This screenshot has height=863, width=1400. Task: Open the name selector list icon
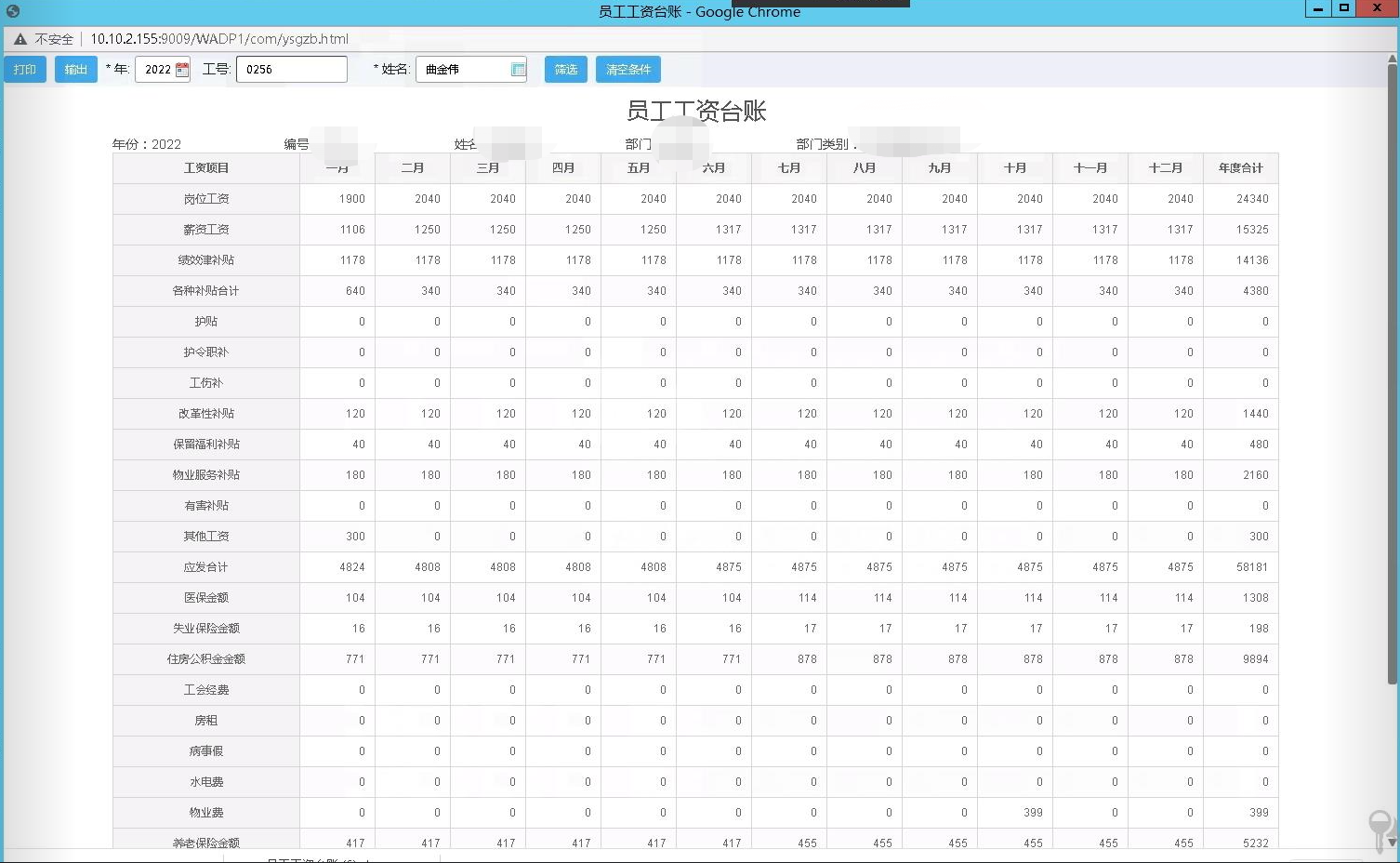click(519, 70)
